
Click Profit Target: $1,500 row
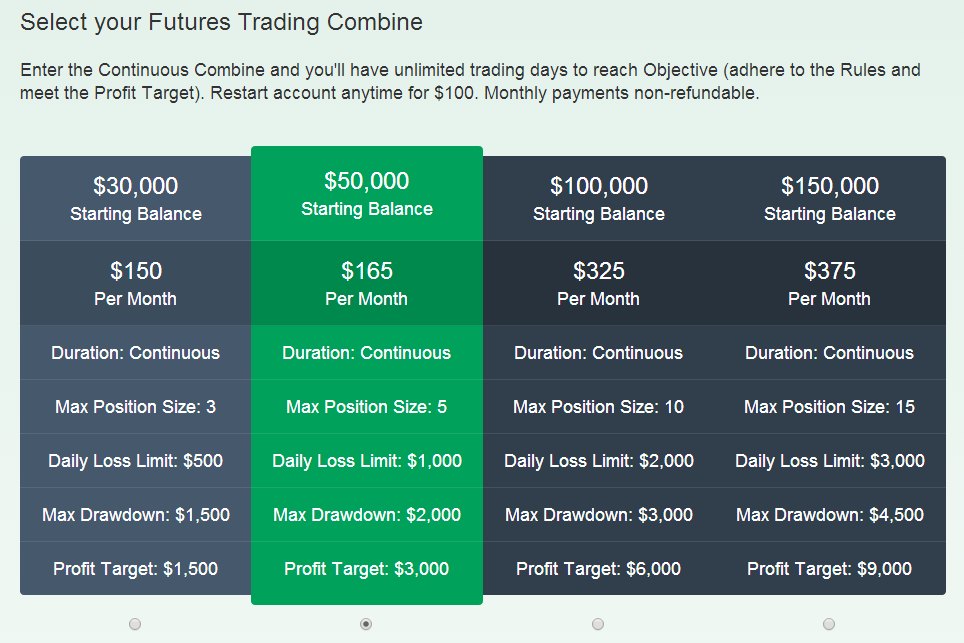[135, 569]
